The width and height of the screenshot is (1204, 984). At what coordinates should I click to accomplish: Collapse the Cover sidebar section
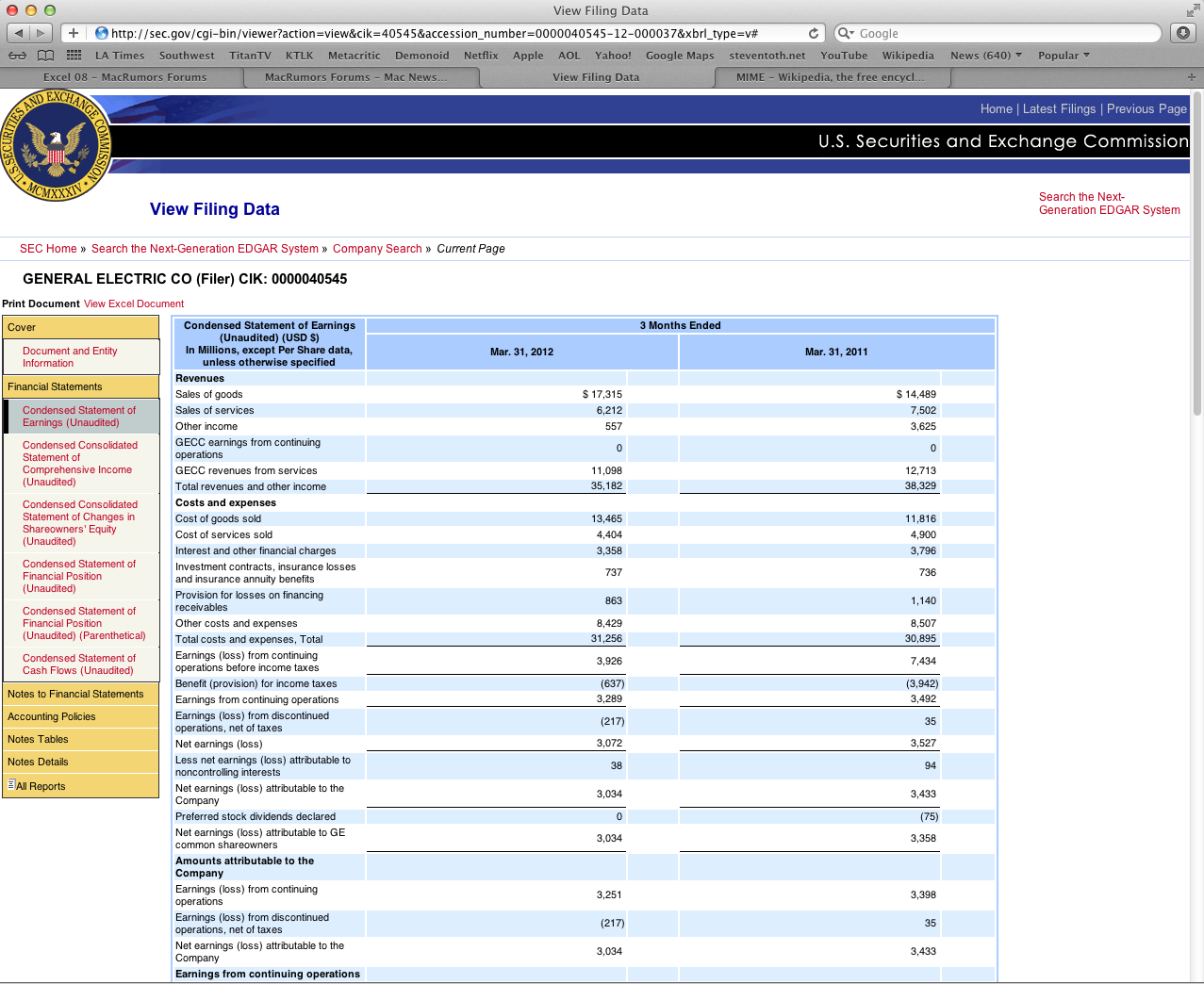click(81, 327)
